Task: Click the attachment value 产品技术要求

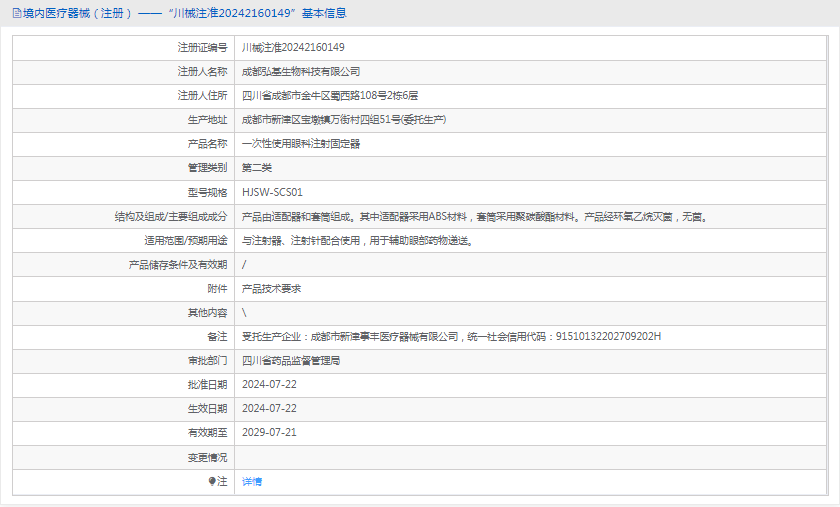Action: click(x=272, y=288)
